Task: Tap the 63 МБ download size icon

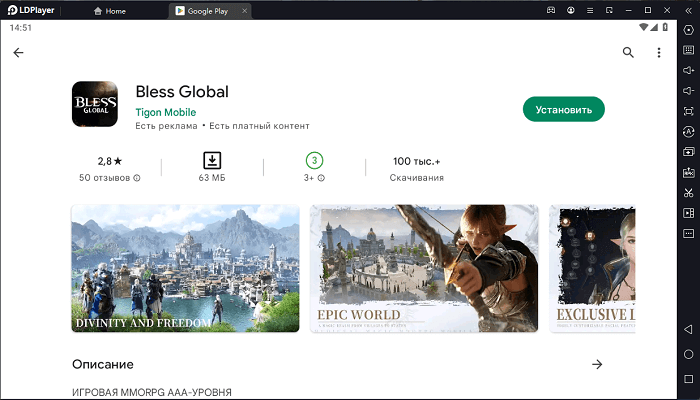Action: (212, 160)
